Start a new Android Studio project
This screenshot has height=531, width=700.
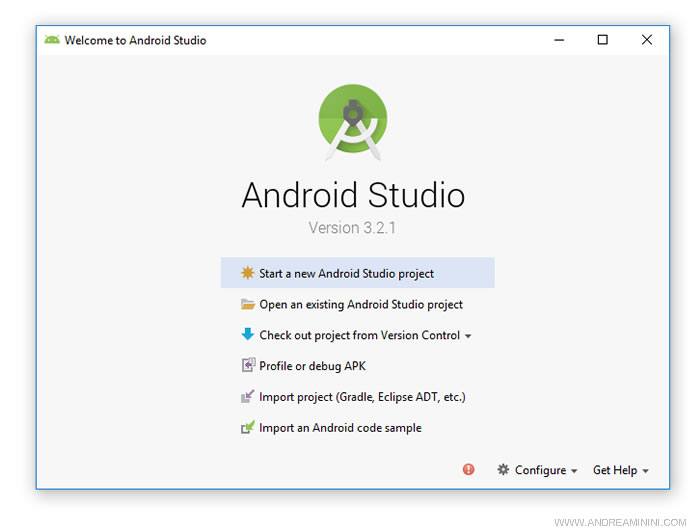357,273
